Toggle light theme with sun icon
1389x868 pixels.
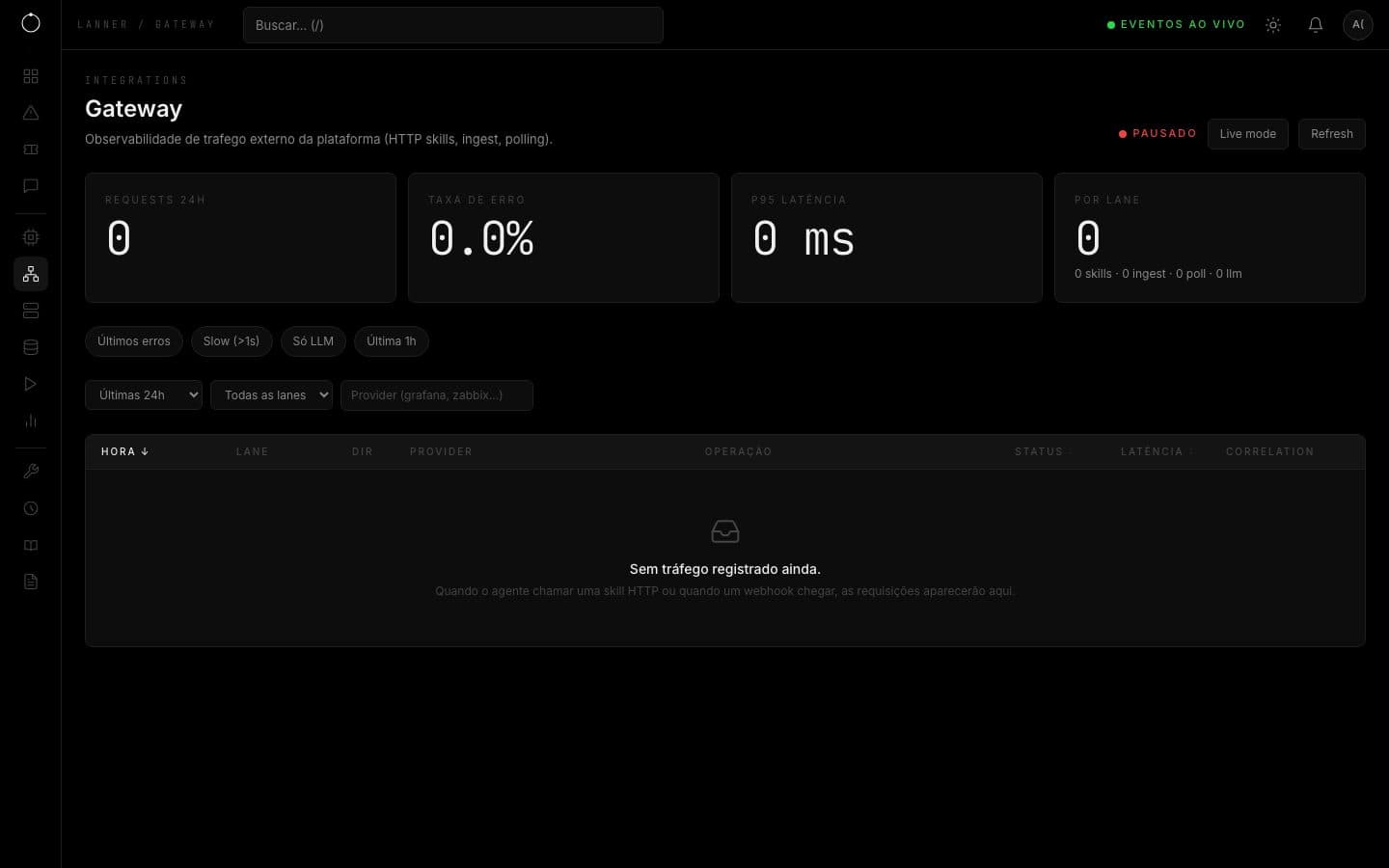[1273, 25]
